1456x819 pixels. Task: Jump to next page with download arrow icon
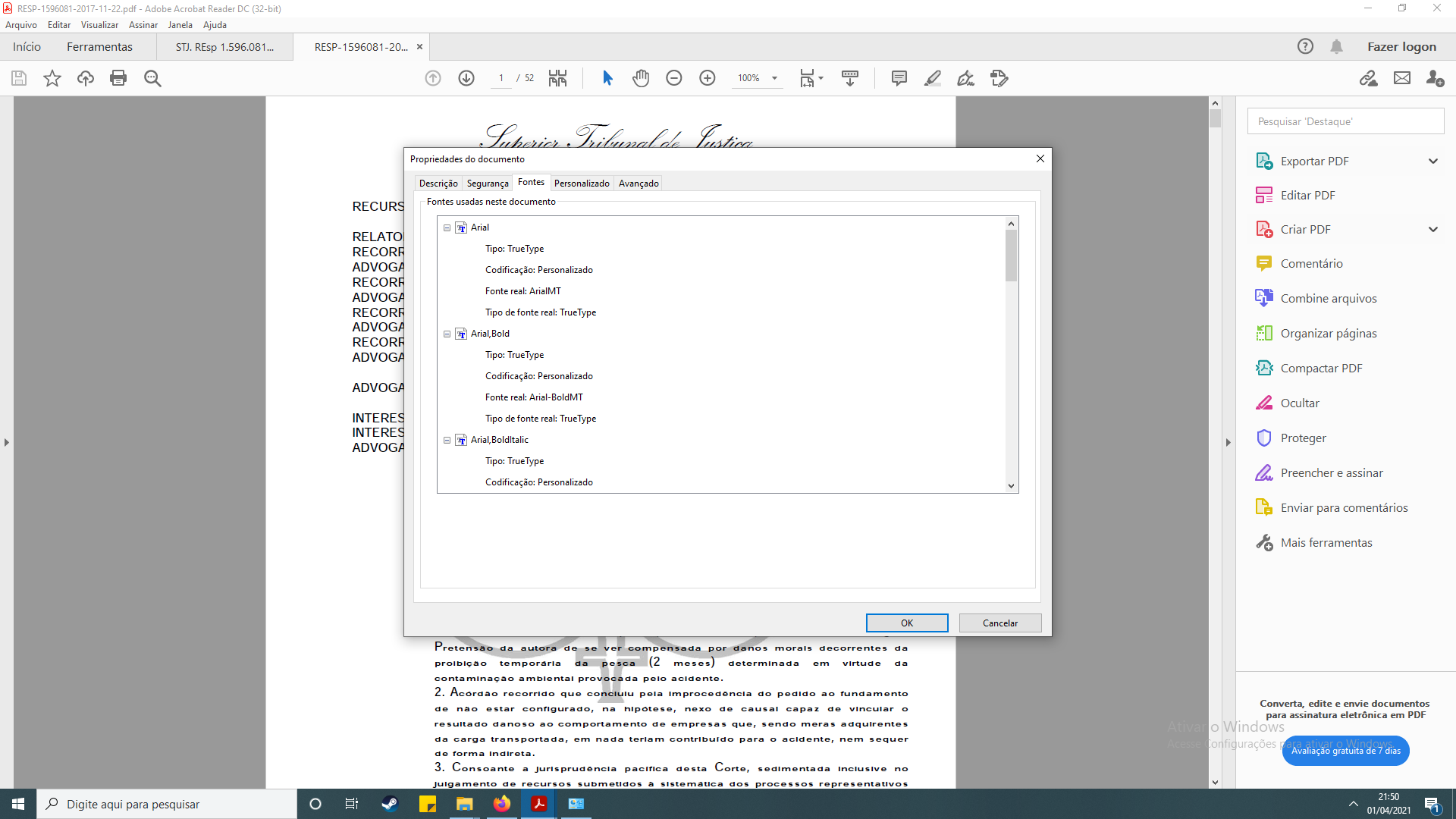(x=466, y=78)
